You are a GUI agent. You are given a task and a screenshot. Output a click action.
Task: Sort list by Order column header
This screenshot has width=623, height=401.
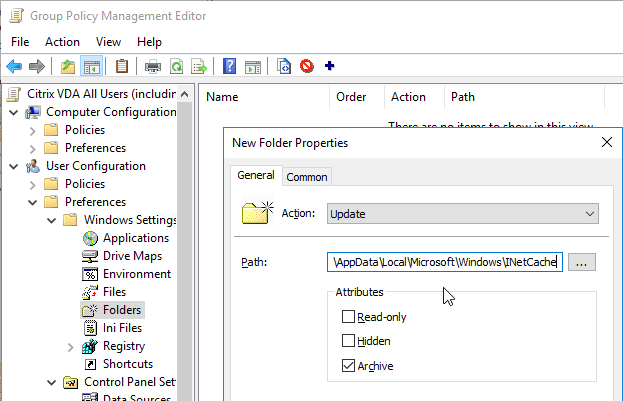coord(357,97)
